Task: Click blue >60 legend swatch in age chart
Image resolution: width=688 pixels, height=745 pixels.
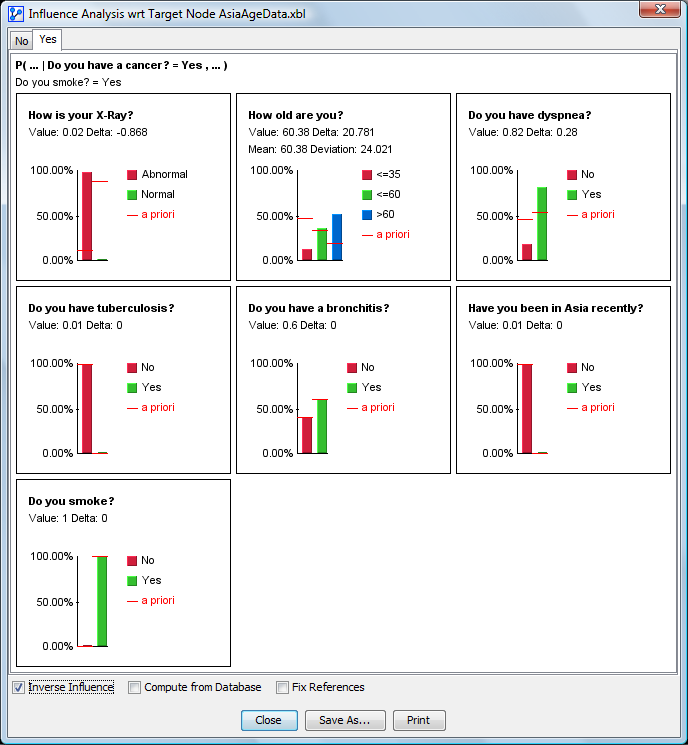Action: point(367,214)
